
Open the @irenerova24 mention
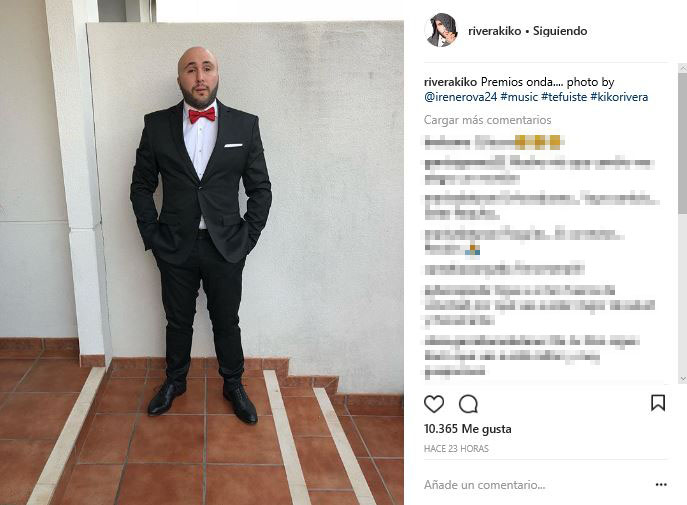pos(460,97)
